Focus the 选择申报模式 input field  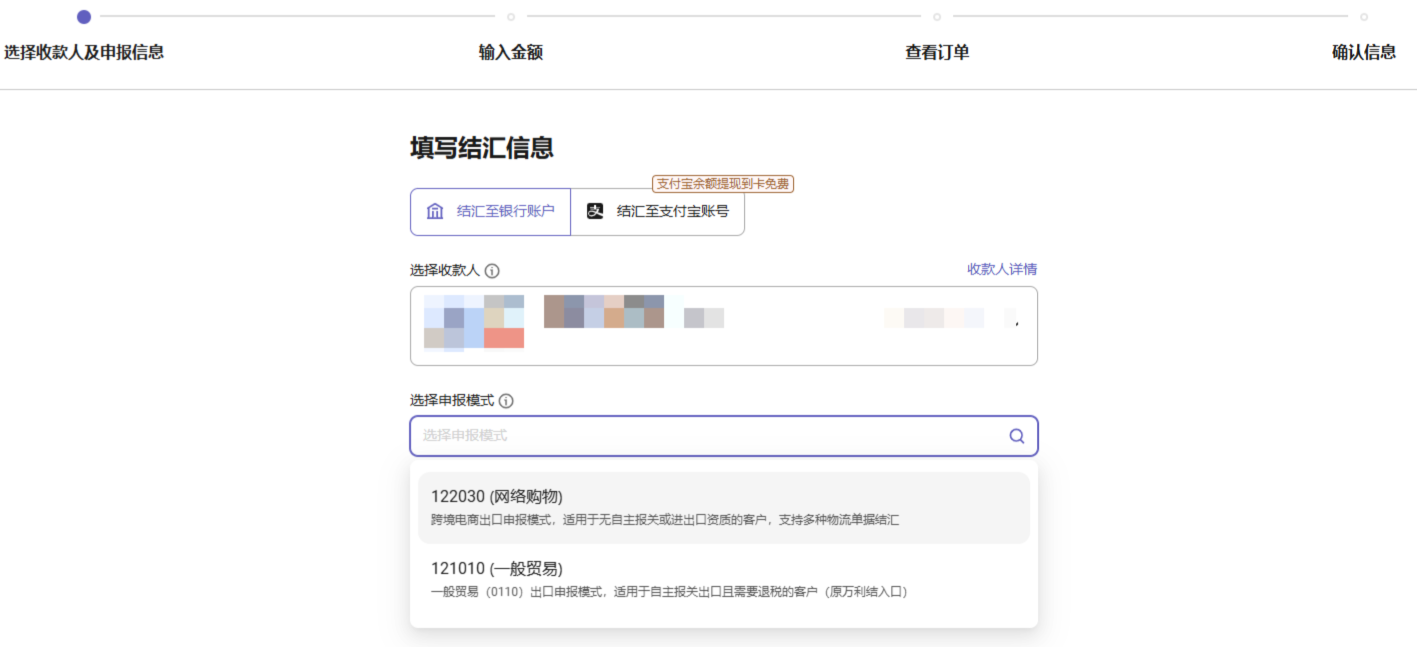pos(700,436)
